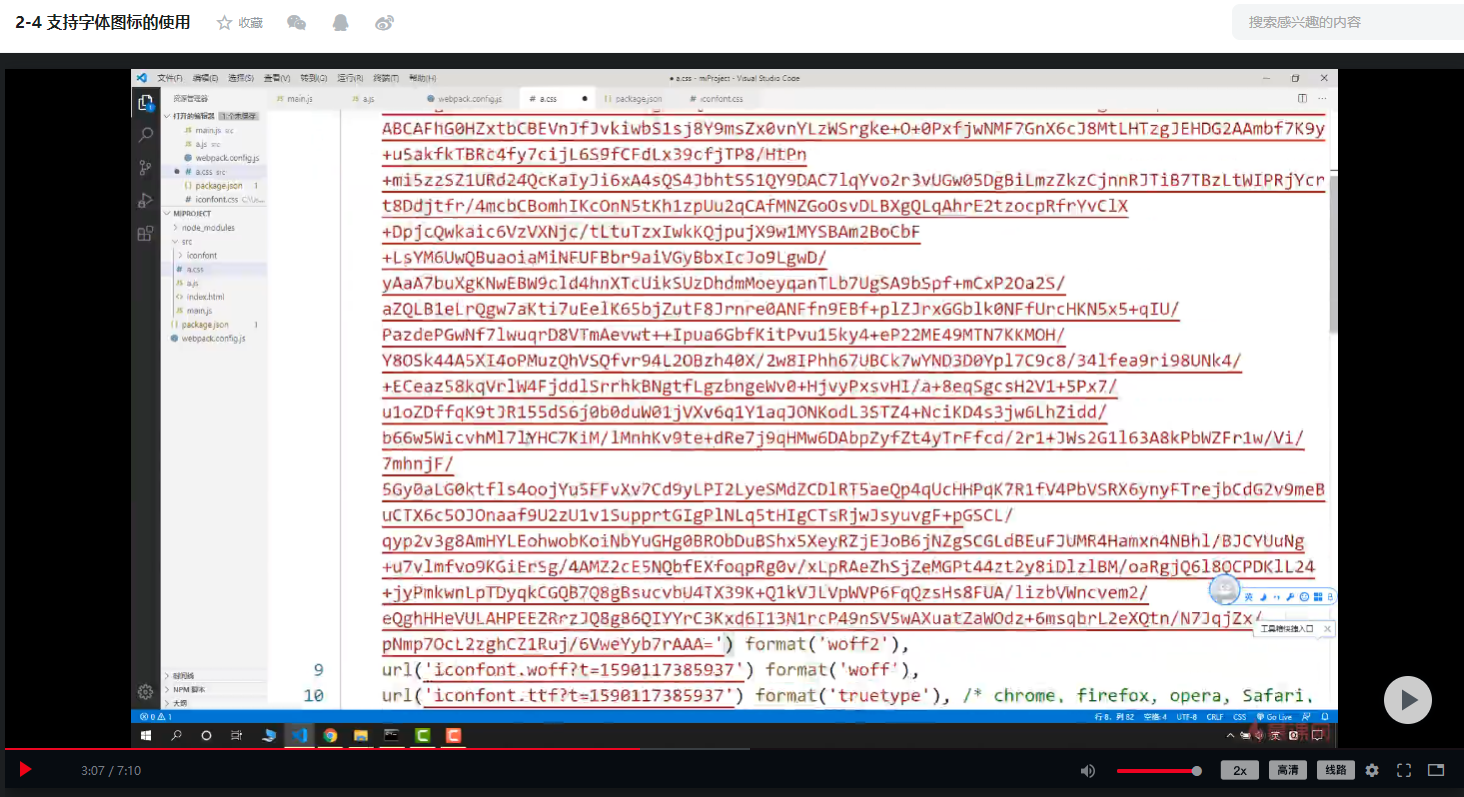Open the 线路 line selector
Screen dimensions: 1464x797
pyautogui.click(x=1336, y=770)
